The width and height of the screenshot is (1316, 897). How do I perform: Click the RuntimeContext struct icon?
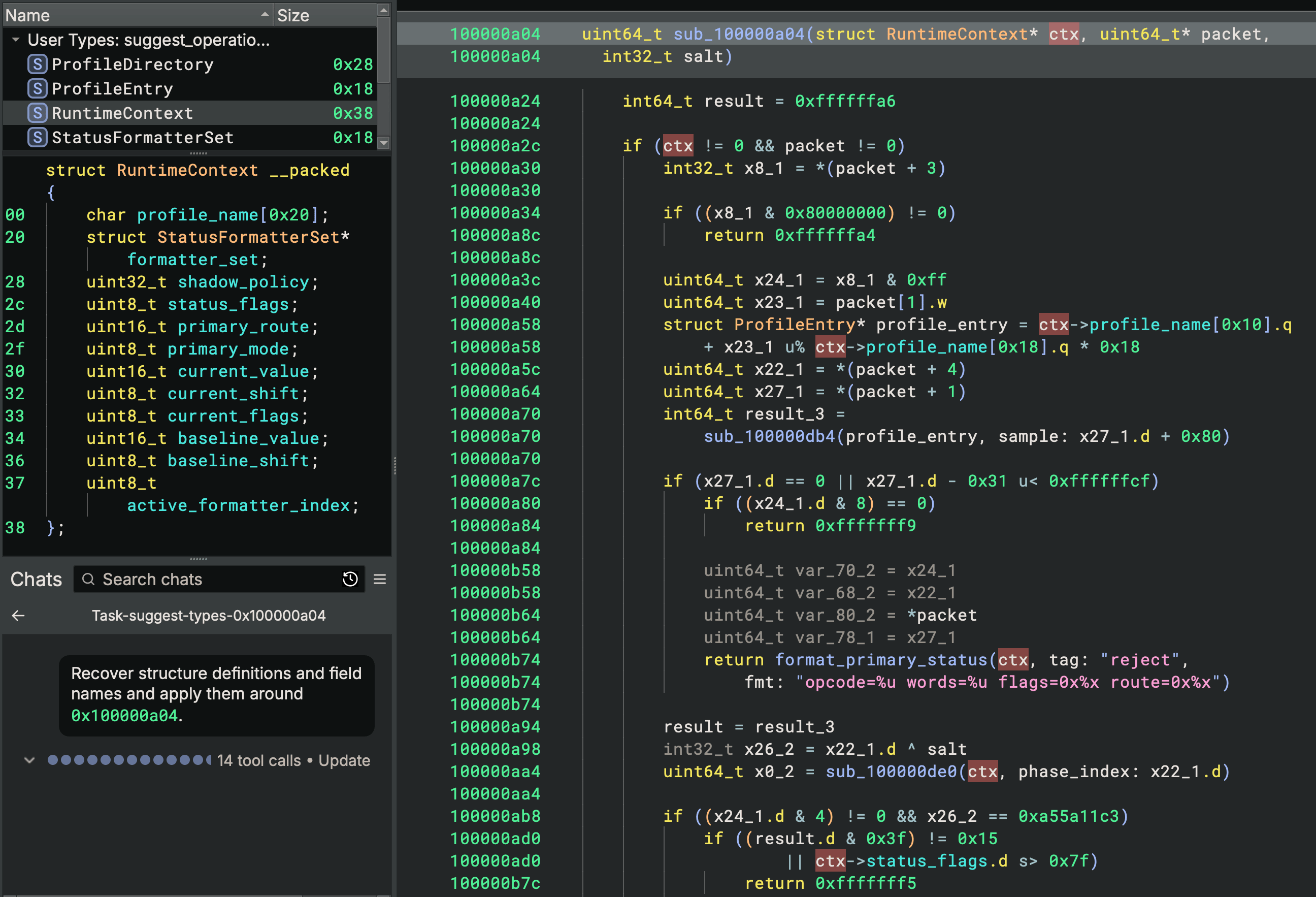pos(38,113)
